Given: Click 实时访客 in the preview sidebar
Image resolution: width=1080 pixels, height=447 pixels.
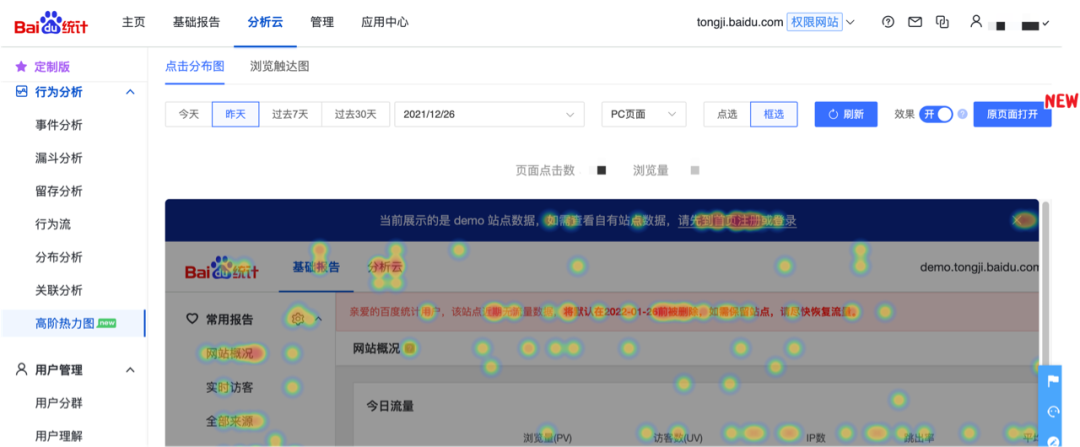Looking at the screenshot, I should (x=229, y=388).
